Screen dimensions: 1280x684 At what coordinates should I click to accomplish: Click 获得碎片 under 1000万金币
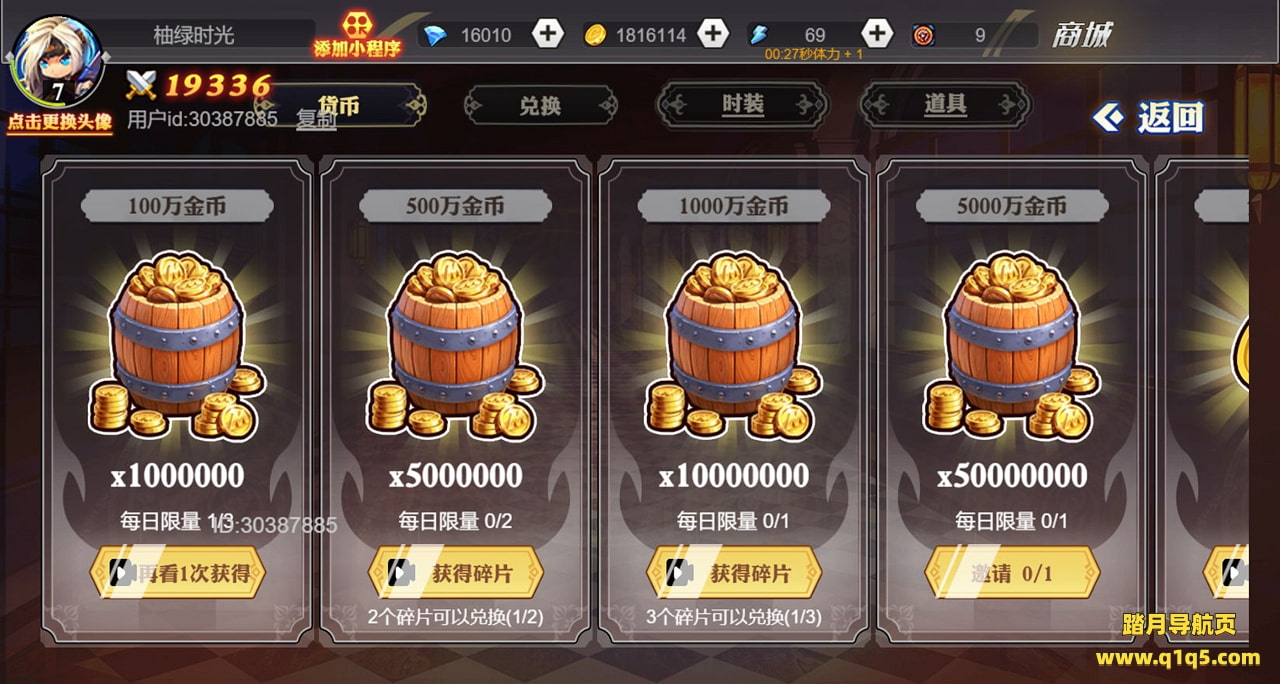[734, 573]
